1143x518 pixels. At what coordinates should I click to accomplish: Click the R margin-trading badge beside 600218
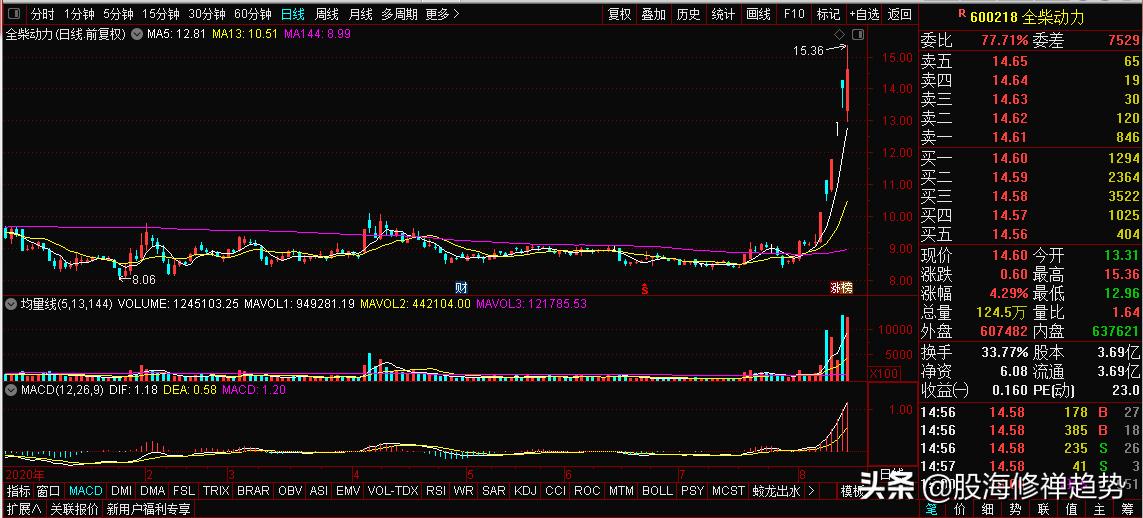click(x=961, y=13)
